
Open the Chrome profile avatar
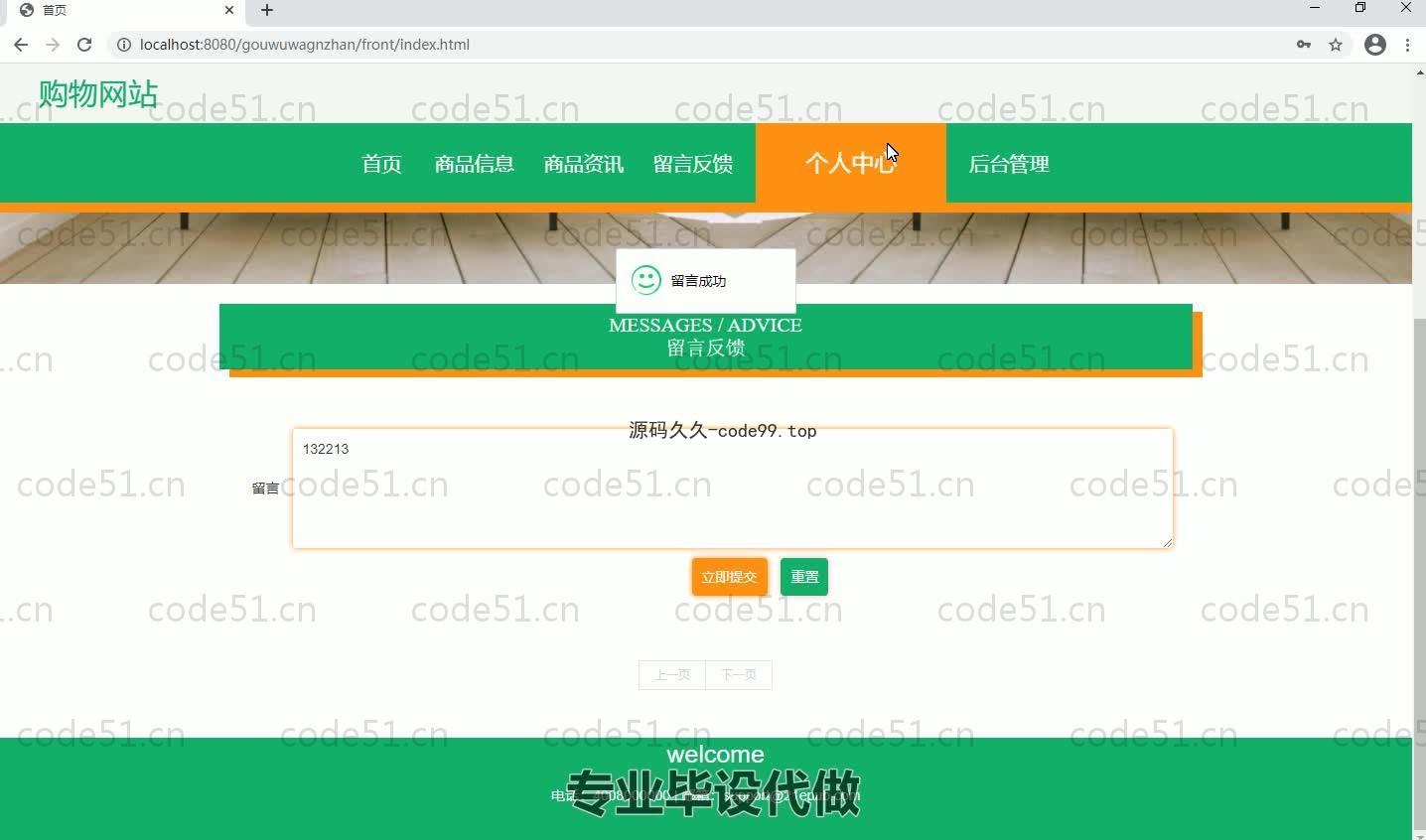coord(1375,45)
